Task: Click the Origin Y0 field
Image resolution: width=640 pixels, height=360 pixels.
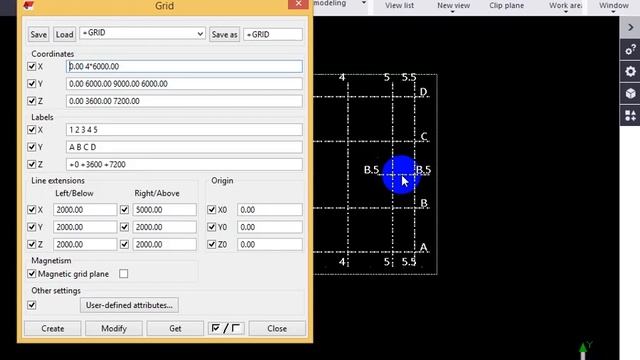Action: pos(270,227)
